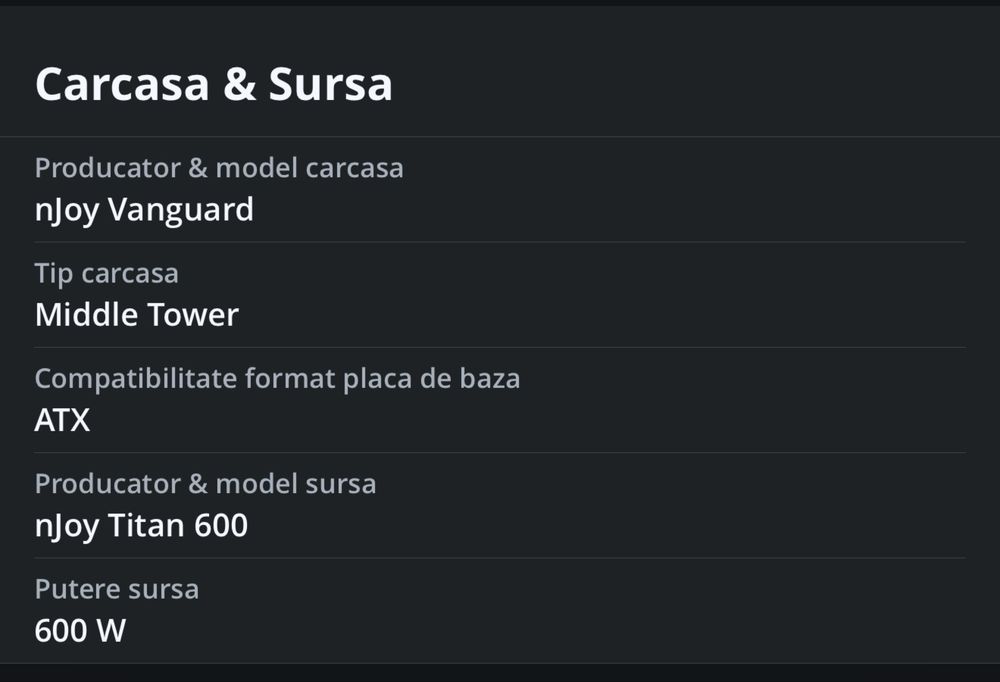The height and width of the screenshot is (682, 1000).
Task: Click the nJoy Titan 600 value
Action: click(141, 526)
